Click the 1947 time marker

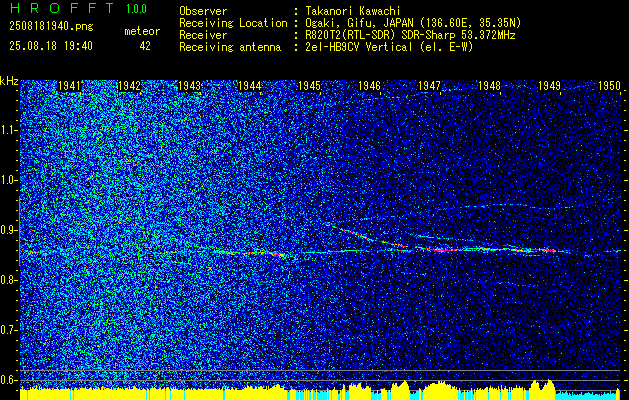coord(430,85)
